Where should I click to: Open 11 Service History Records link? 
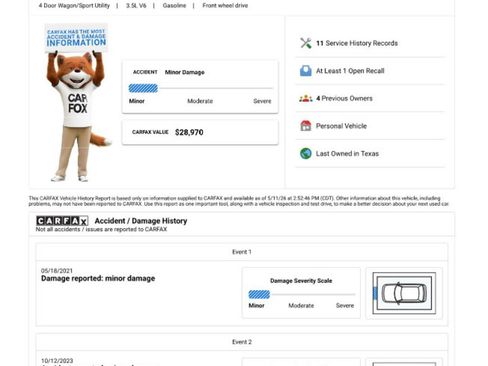pos(357,43)
